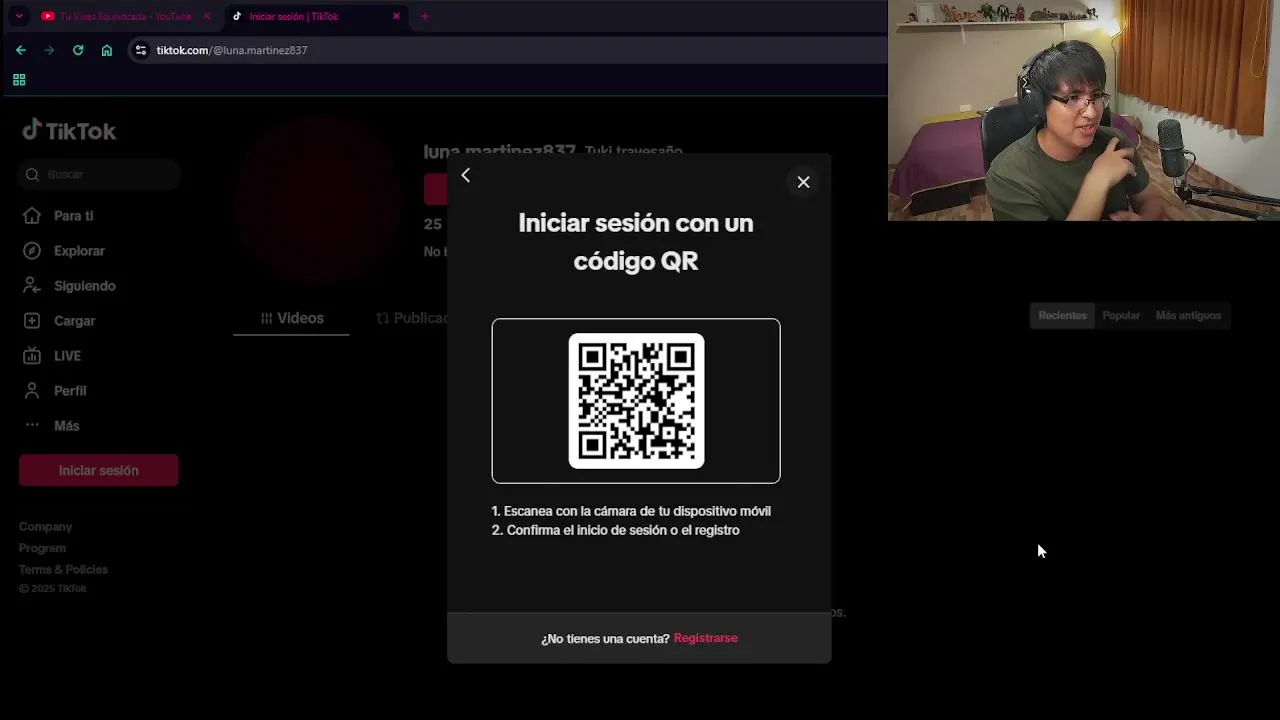View site information icon in address bar
1280x720 pixels.
[x=141, y=50]
